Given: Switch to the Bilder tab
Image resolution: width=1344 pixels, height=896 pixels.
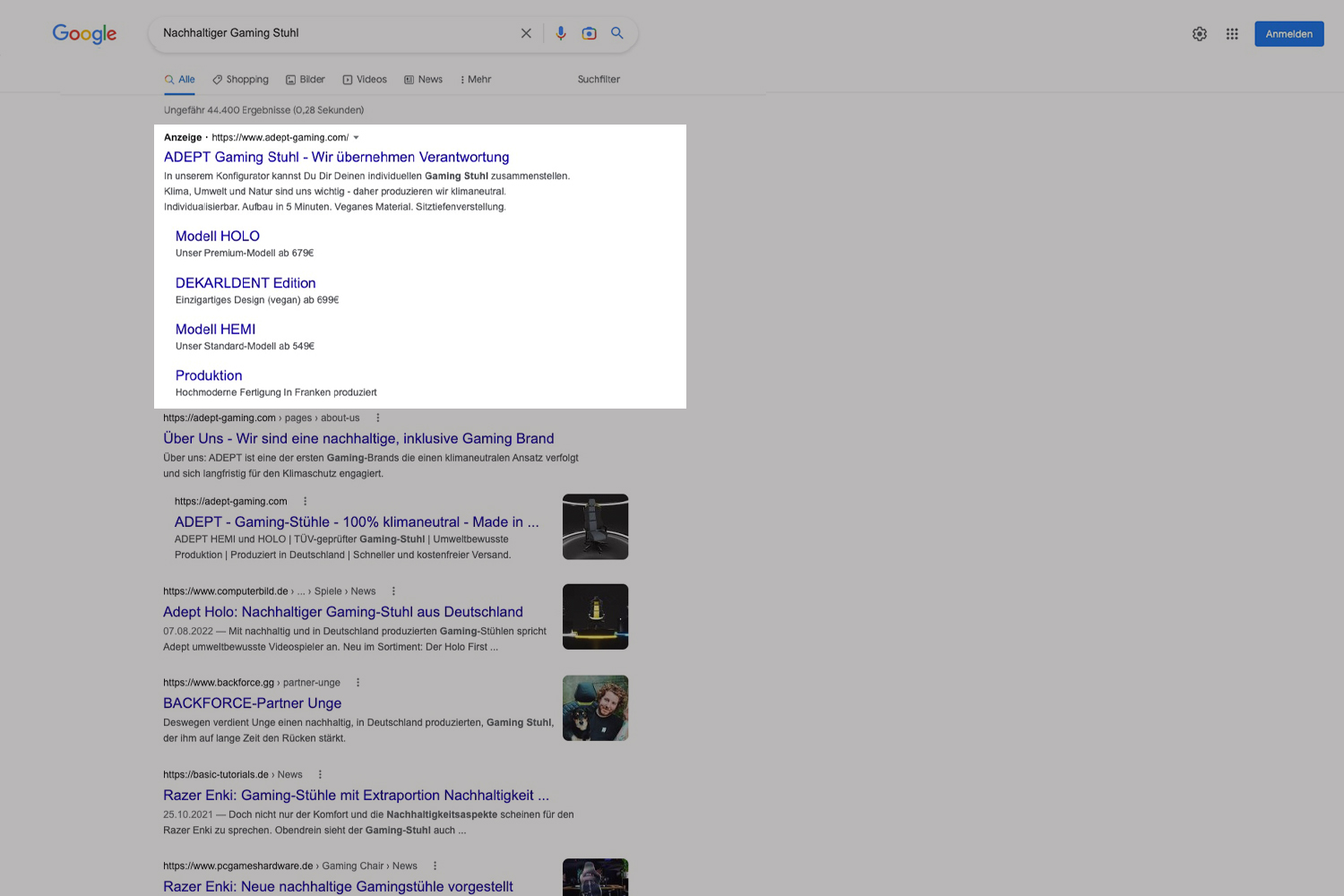Looking at the screenshot, I should point(305,80).
